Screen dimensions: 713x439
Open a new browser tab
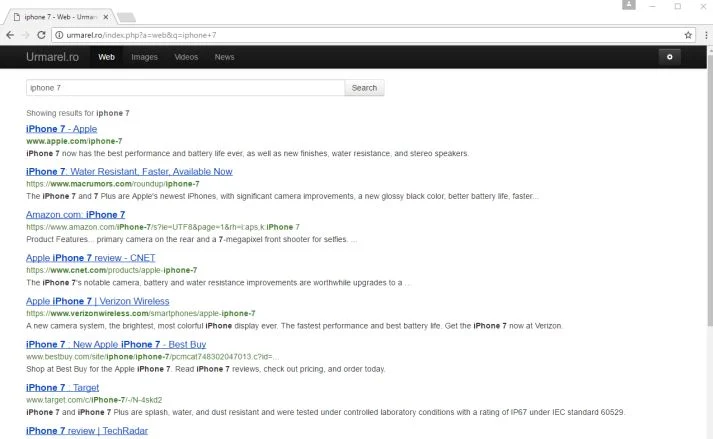(126, 17)
